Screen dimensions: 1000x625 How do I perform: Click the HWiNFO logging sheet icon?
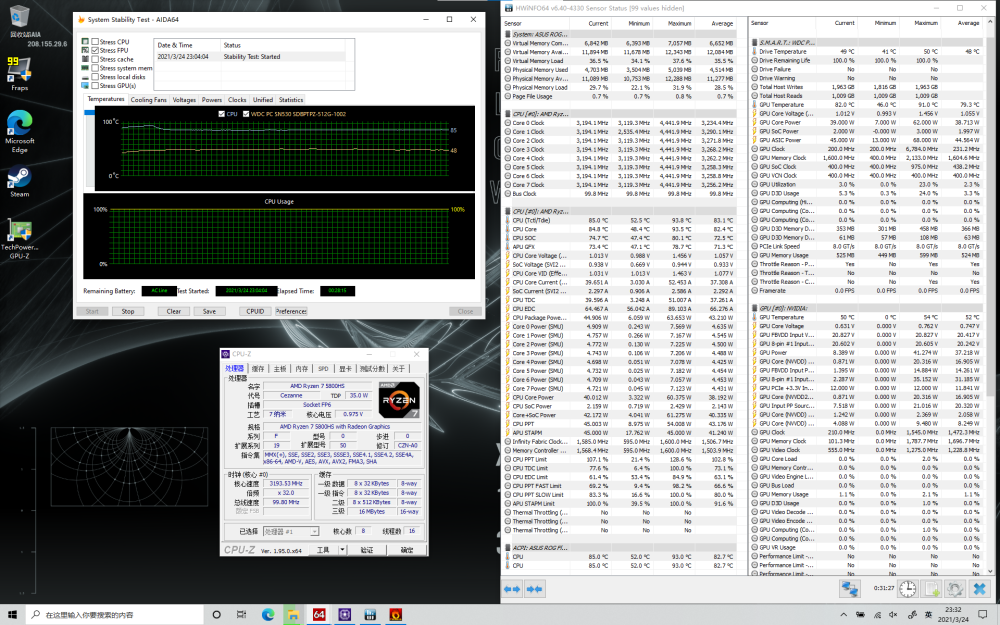pyautogui.click(x=932, y=590)
